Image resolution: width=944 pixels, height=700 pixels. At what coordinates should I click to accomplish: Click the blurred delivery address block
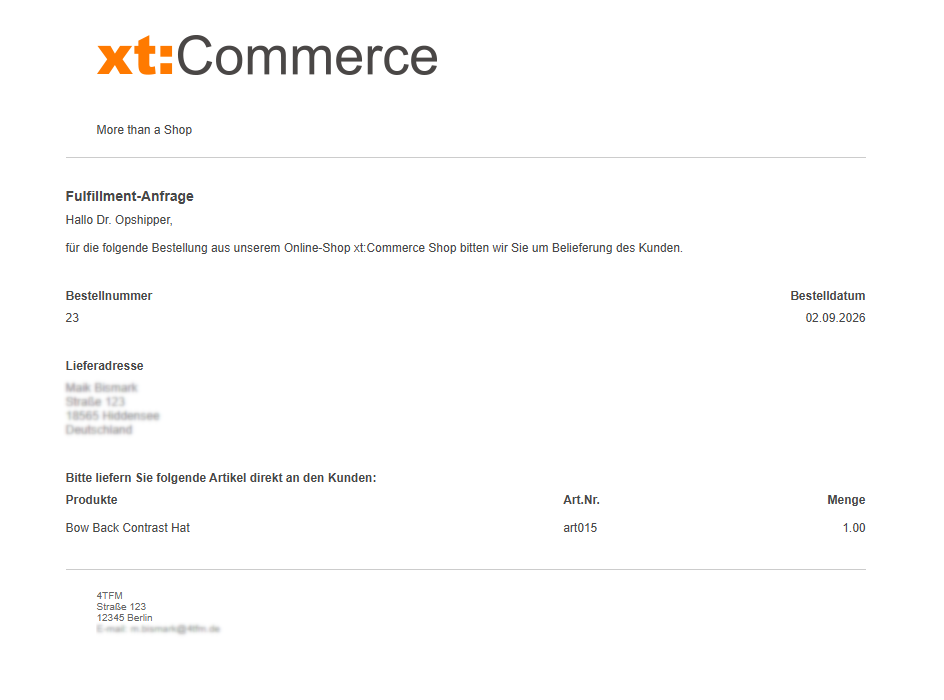[113, 409]
